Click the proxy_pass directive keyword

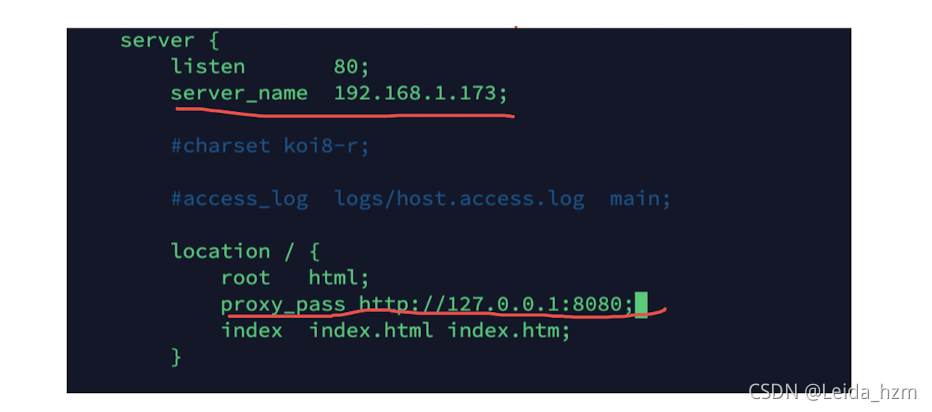[x=284, y=305]
